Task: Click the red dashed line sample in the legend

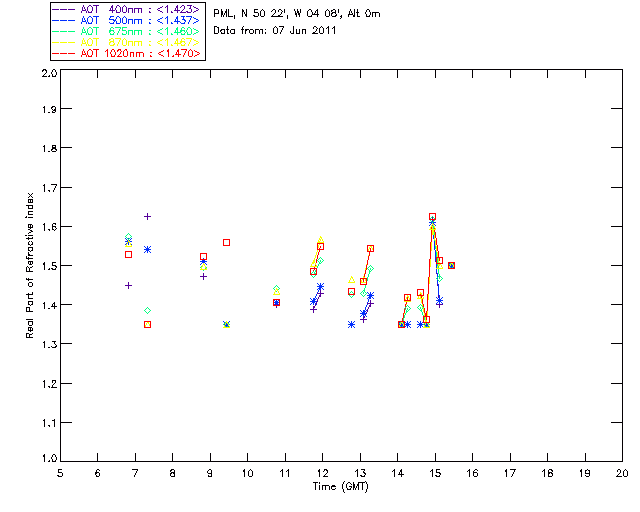Action: pos(64,53)
